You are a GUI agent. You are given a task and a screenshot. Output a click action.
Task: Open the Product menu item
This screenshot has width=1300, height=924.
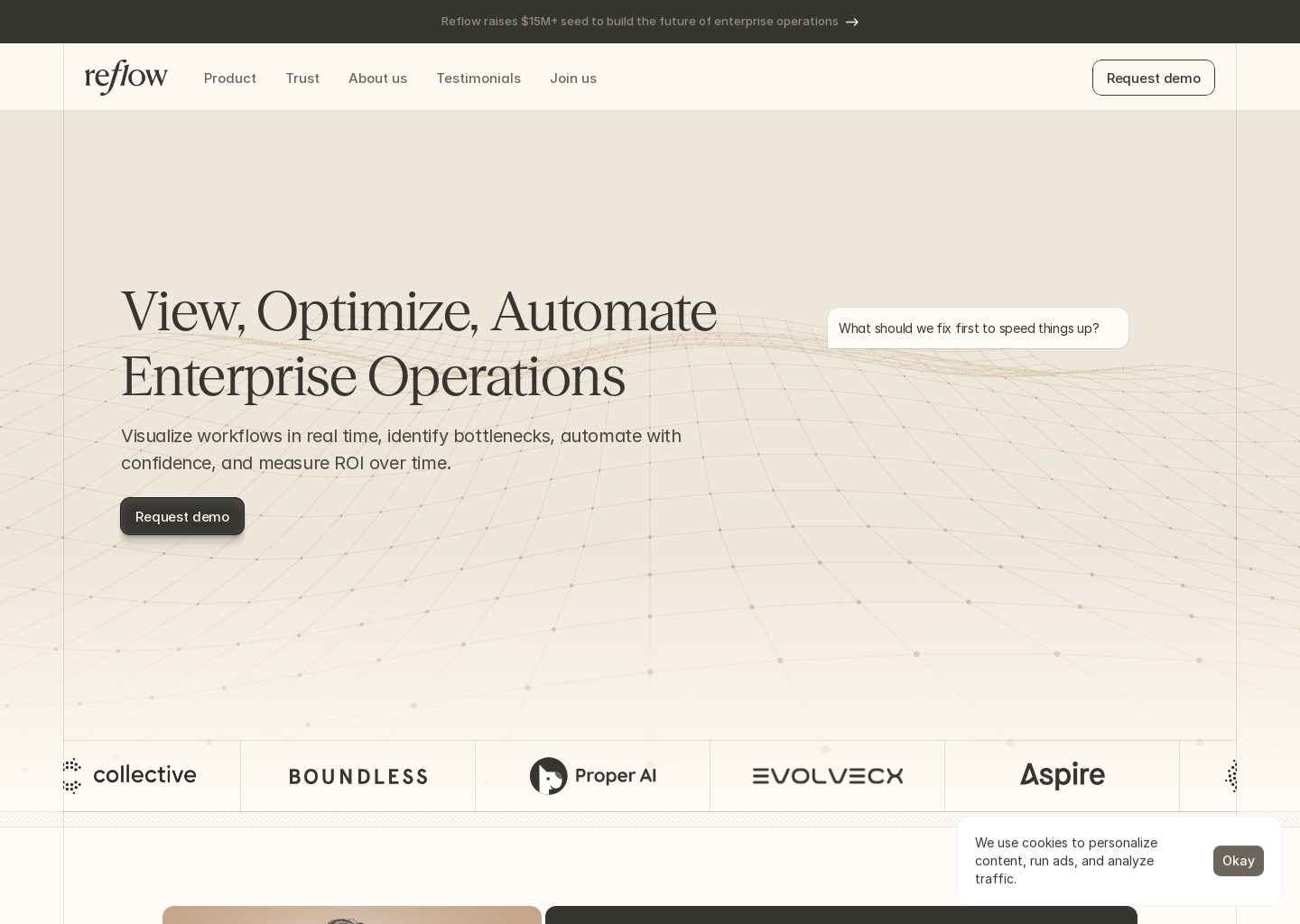pyautogui.click(x=230, y=79)
